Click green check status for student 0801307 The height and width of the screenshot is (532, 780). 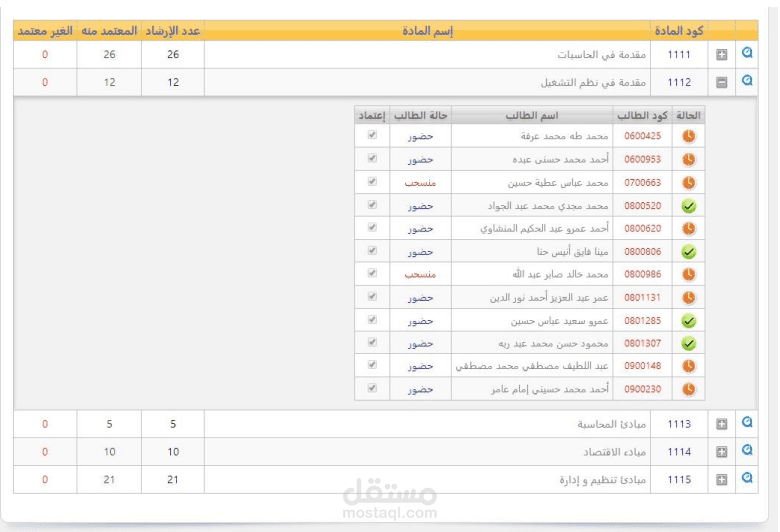click(x=688, y=343)
